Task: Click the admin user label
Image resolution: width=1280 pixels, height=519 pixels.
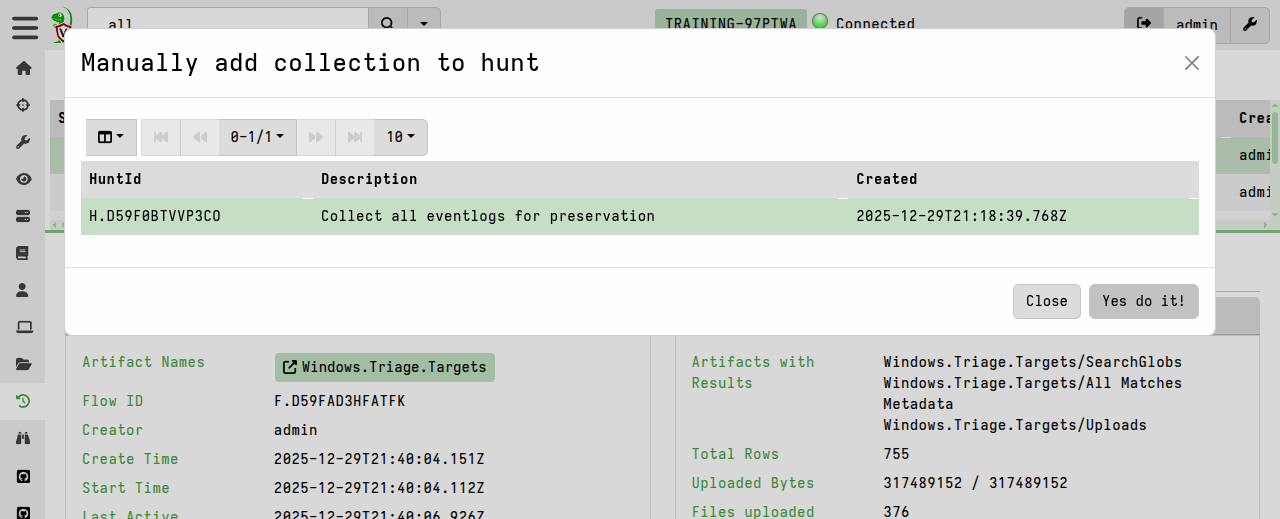Action: pyautogui.click(x=1196, y=24)
